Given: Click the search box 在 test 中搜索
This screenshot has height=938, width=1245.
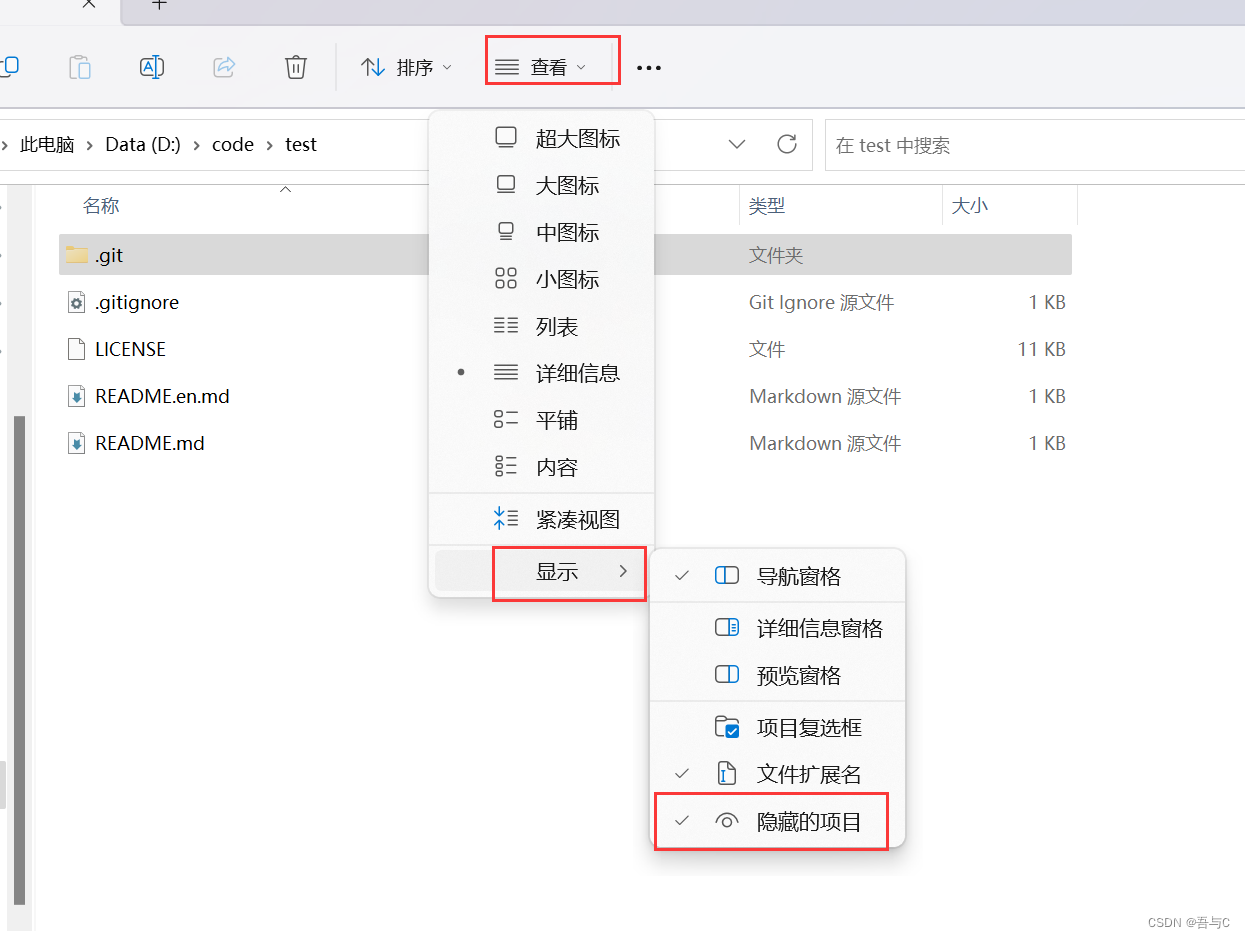Looking at the screenshot, I should (1034, 145).
